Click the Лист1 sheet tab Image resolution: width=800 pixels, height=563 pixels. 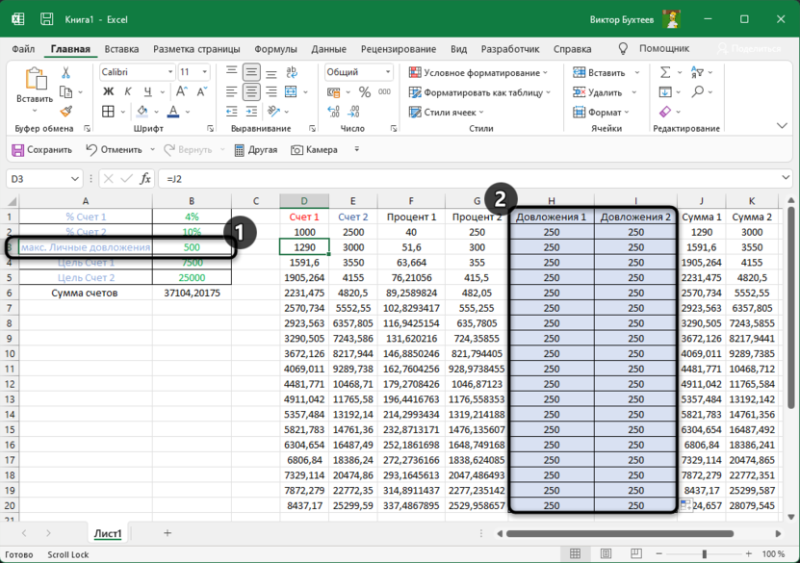pos(108,533)
